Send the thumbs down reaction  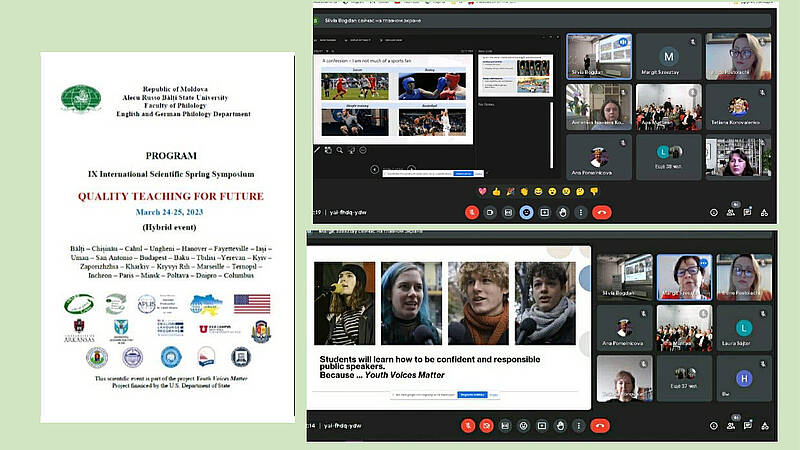594,191
